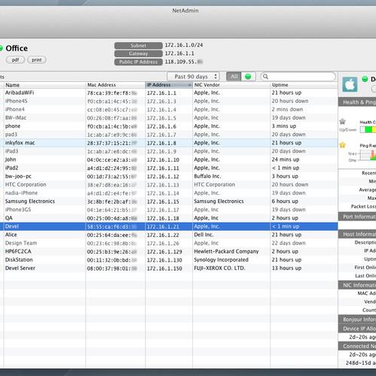376x376 pixels.
Task: Sort by IP Address column header
Action: point(169,85)
